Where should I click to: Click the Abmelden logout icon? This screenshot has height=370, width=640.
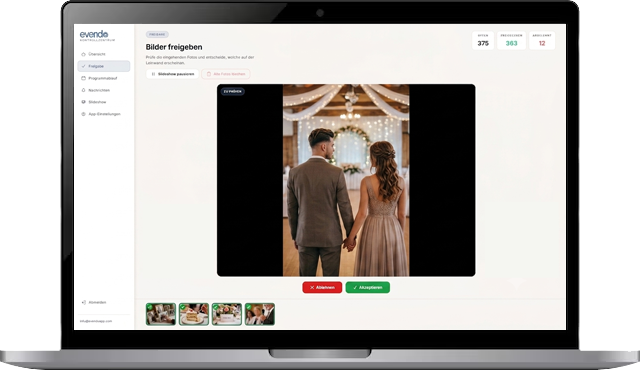(x=83, y=302)
